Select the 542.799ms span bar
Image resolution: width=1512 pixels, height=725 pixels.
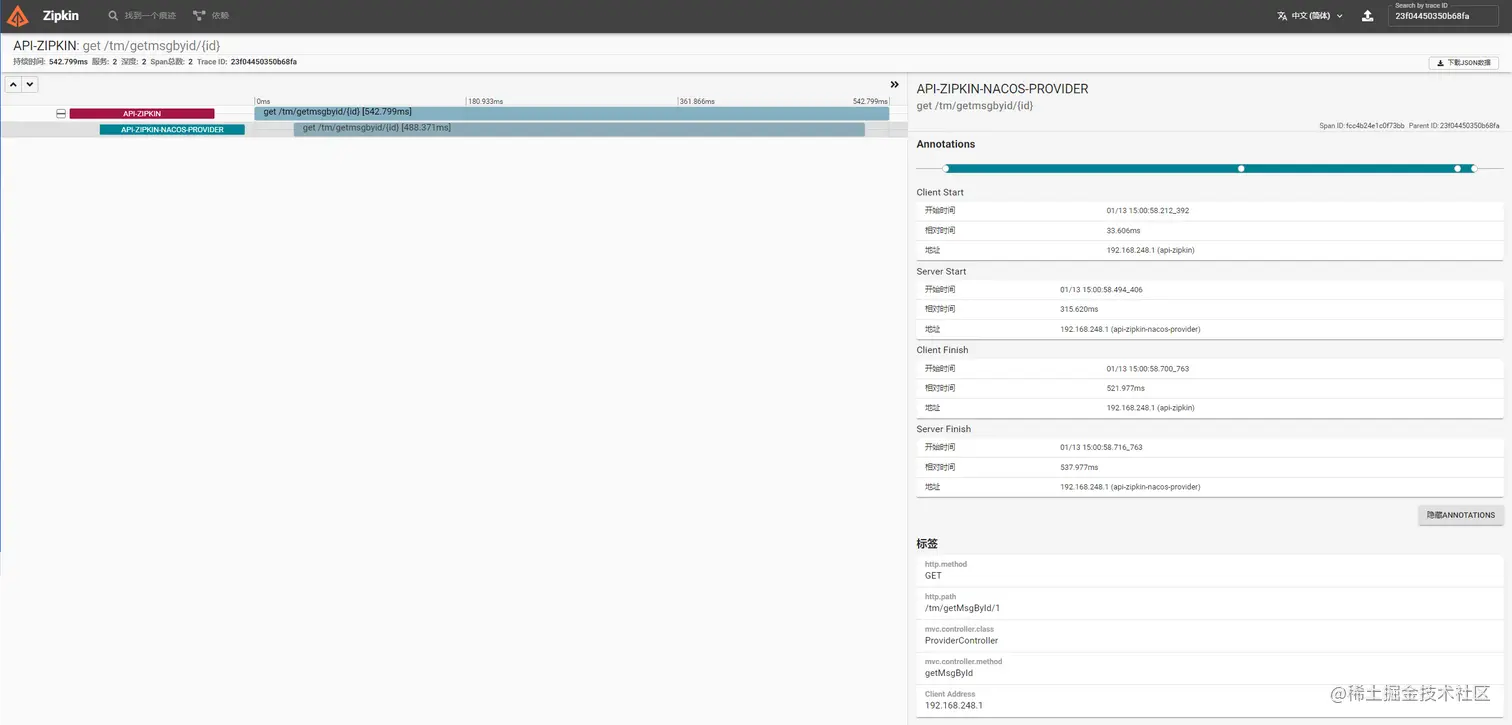click(571, 113)
